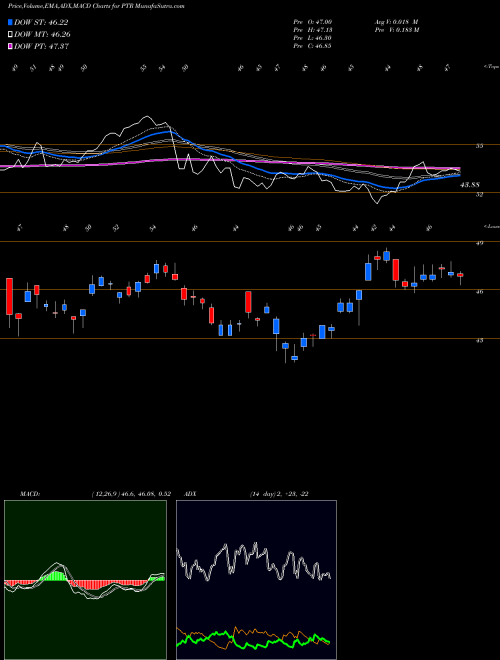
Task: Click the 'Pre L: 46.30' low value
Action: [312, 38]
